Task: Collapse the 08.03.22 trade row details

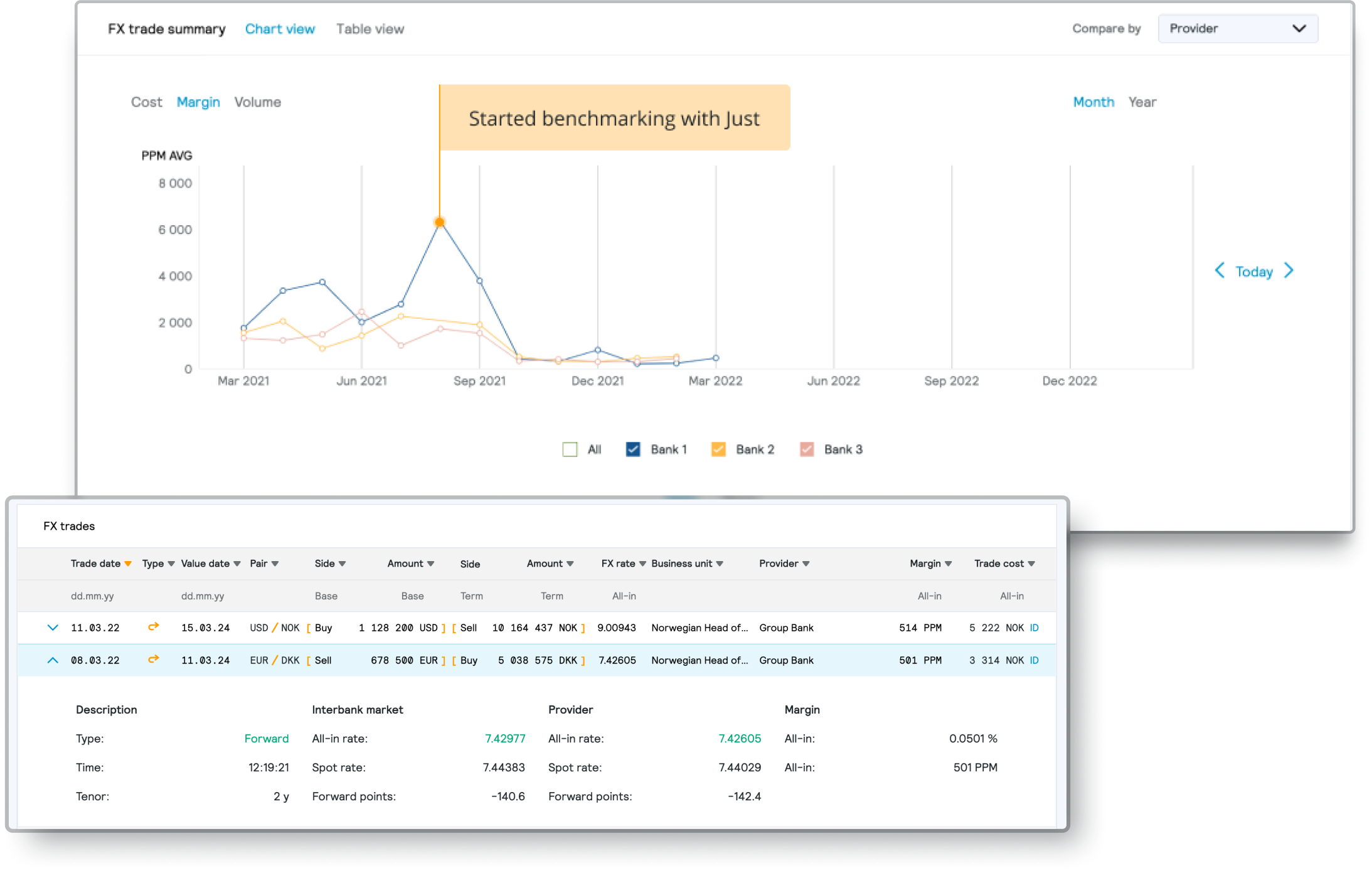Action: coord(53,660)
